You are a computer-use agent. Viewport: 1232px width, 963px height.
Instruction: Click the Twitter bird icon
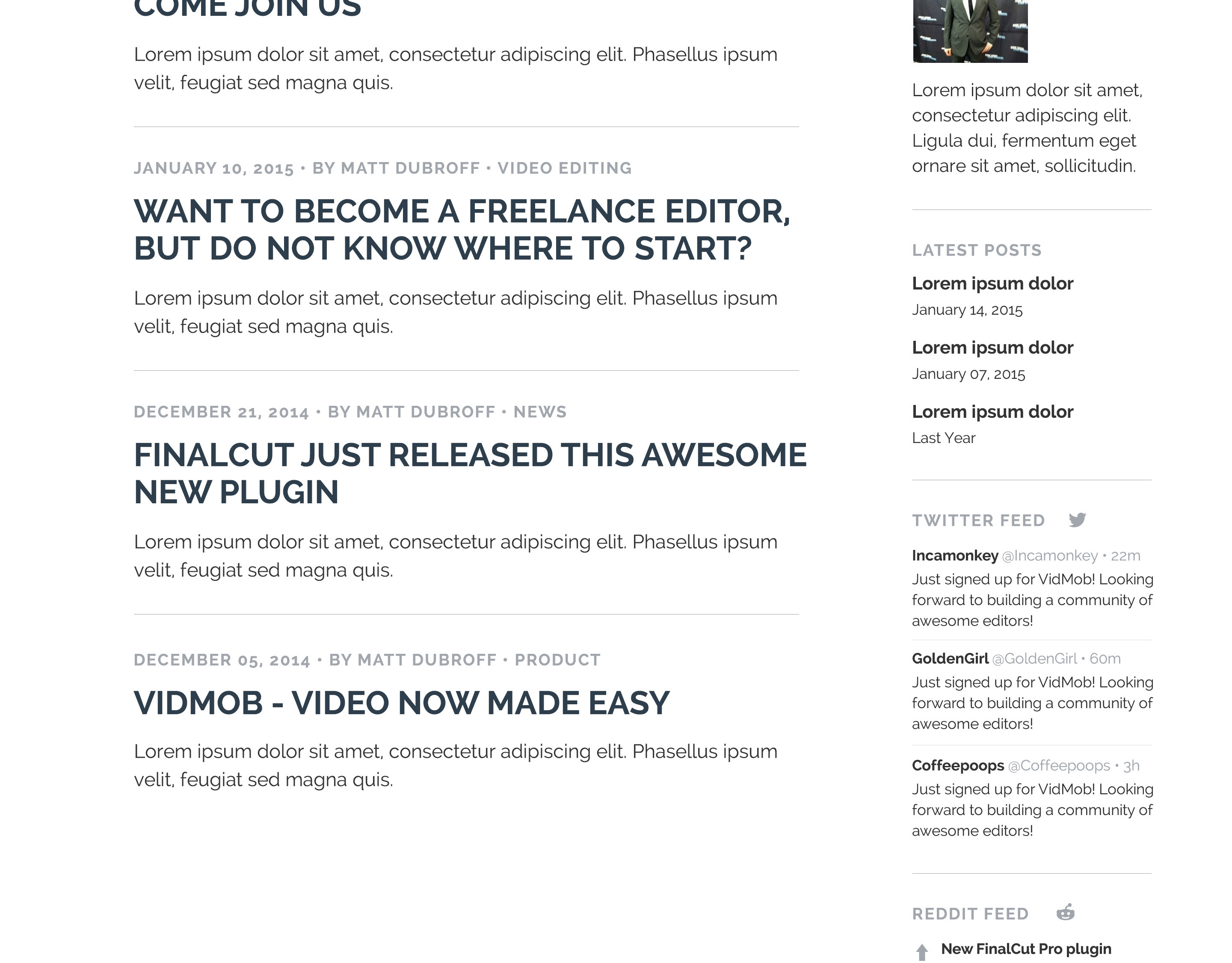point(1077,520)
